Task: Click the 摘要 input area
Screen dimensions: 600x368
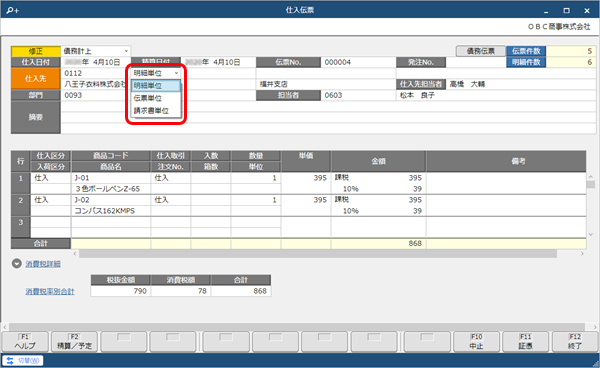Action: pyautogui.click(x=328, y=117)
